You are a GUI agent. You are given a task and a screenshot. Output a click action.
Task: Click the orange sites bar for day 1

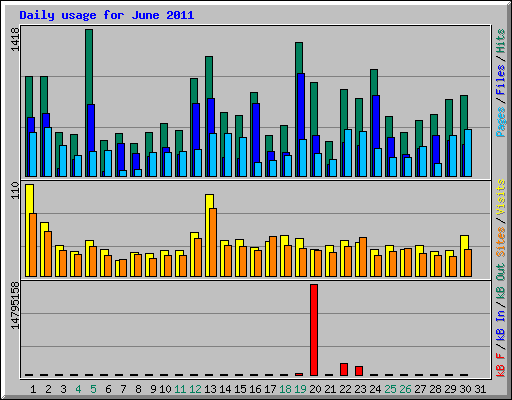pos(33,245)
